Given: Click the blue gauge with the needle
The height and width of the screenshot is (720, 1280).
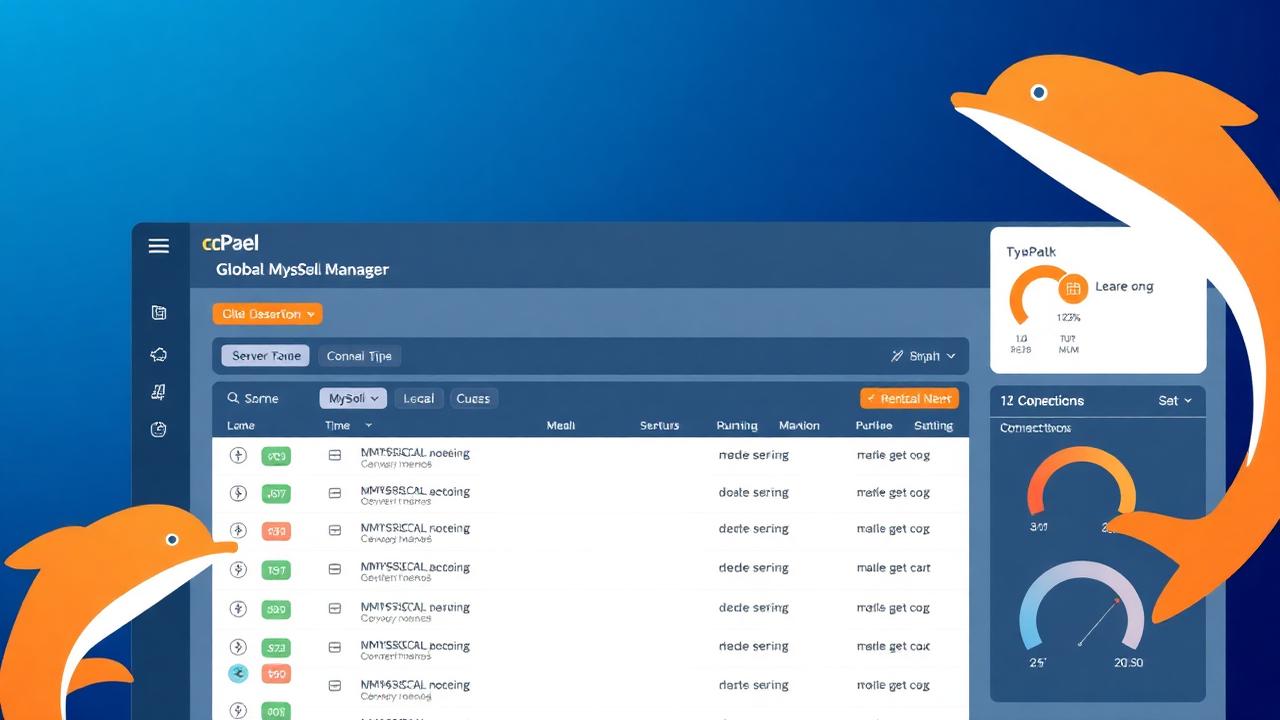Looking at the screenshot, I should coord(1081,606).
